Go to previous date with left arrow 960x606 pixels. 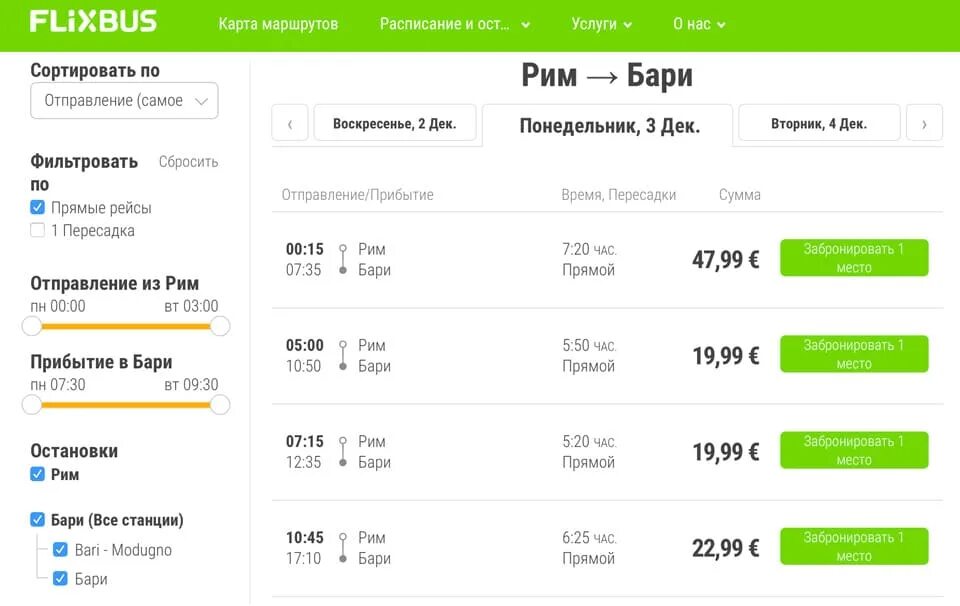(x=290, y=124)
